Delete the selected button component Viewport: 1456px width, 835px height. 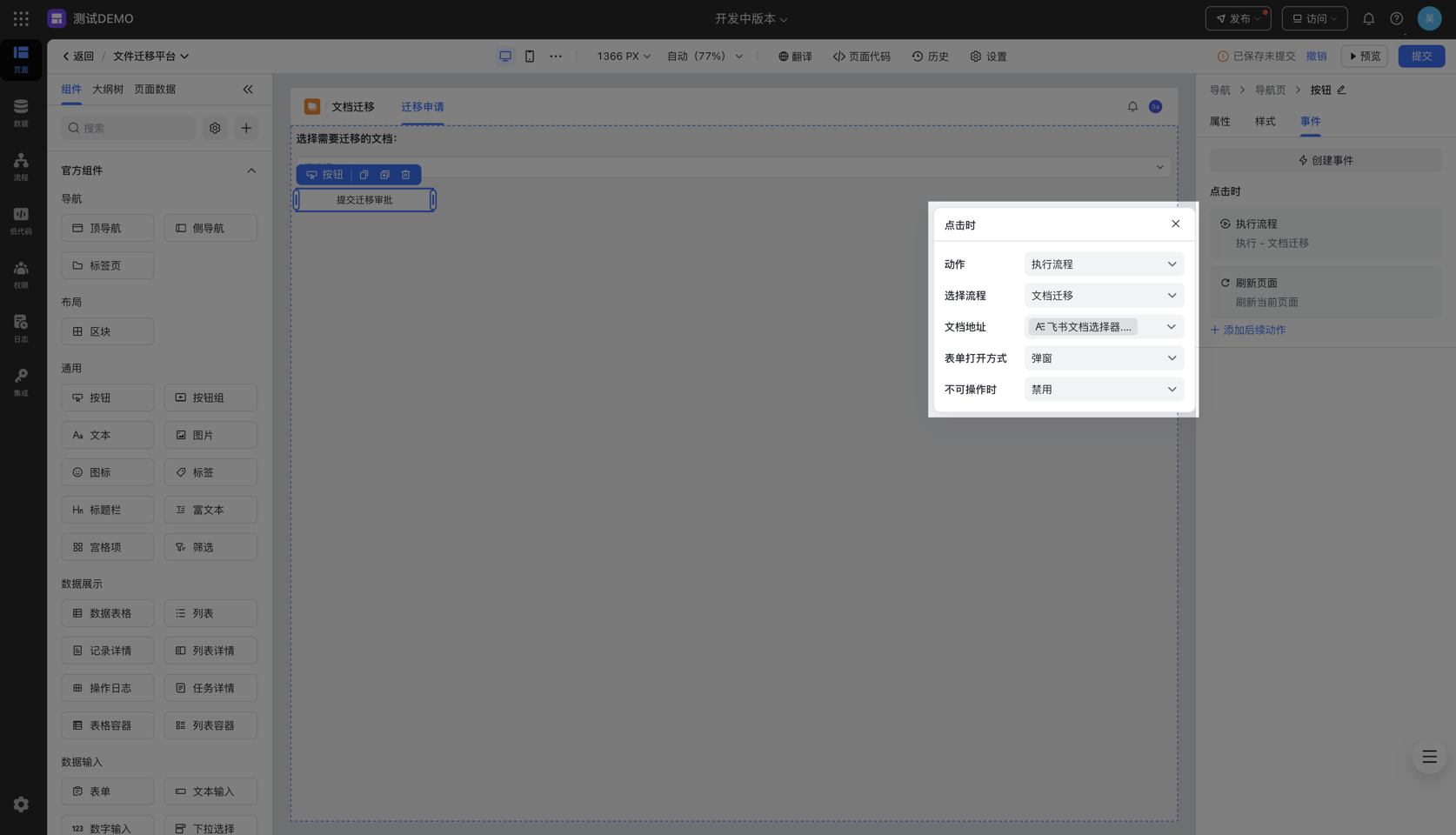tap(405, 175)
